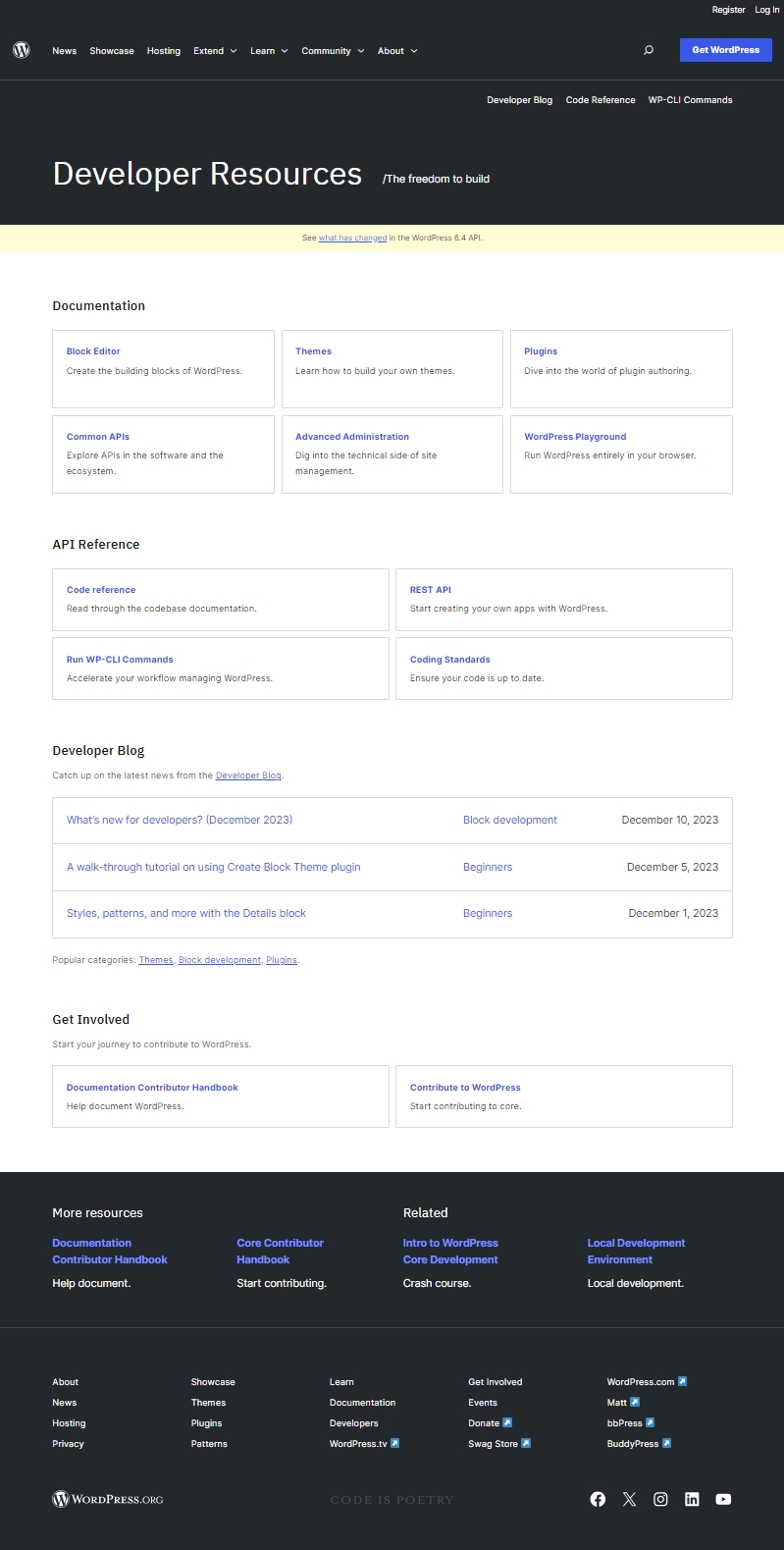Click the 'December 10, 2023' date text

[670, 820]
